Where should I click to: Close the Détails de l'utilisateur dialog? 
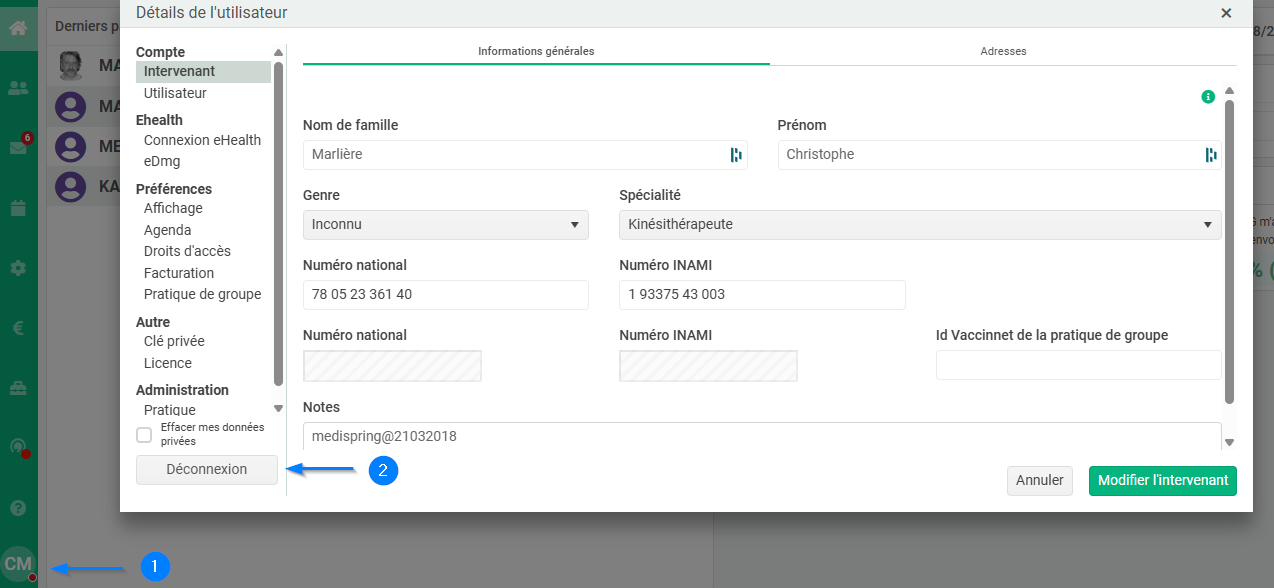click(x=1226, y=13)
